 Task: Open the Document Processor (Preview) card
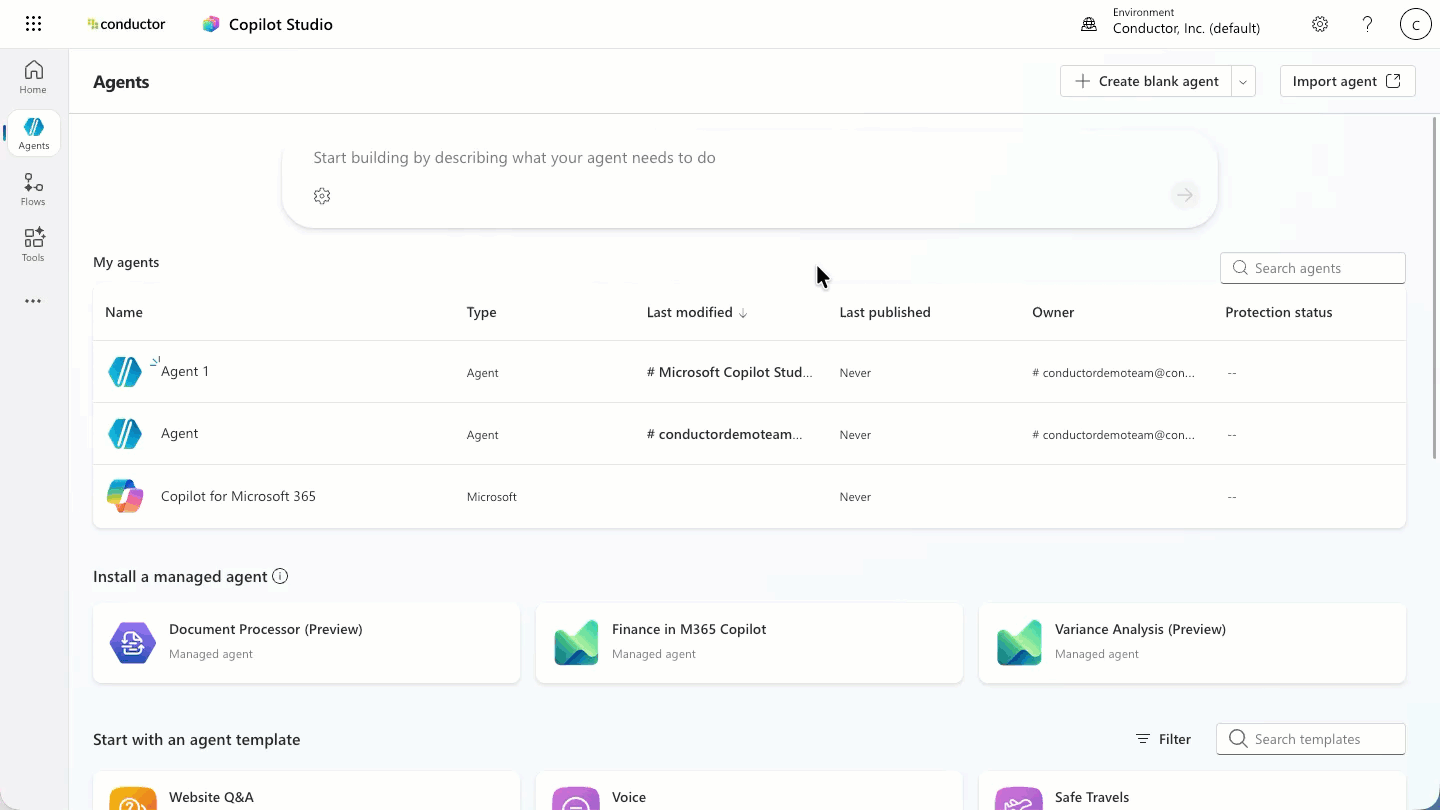coord(306,643)
